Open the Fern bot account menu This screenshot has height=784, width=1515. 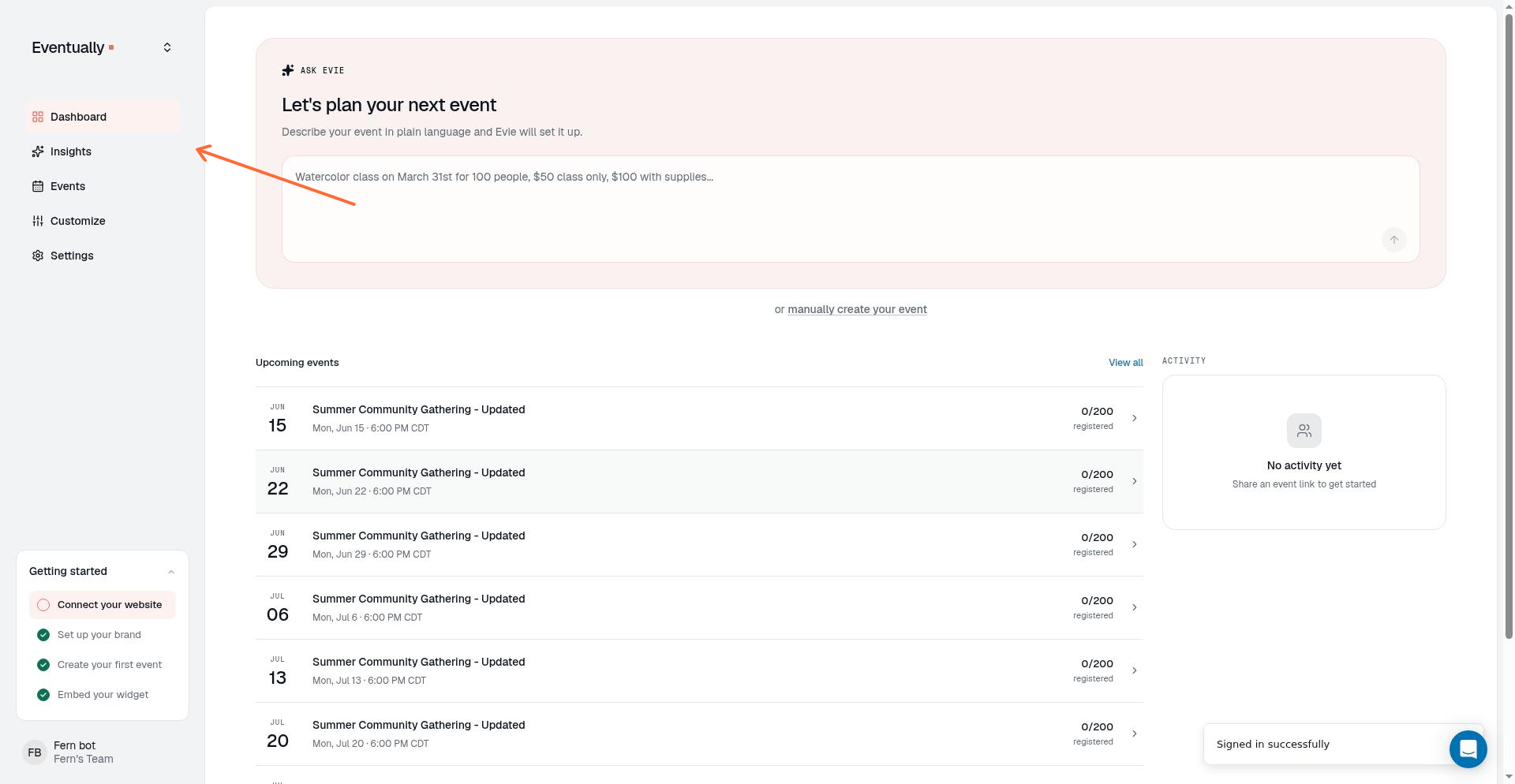coord(103,752)
